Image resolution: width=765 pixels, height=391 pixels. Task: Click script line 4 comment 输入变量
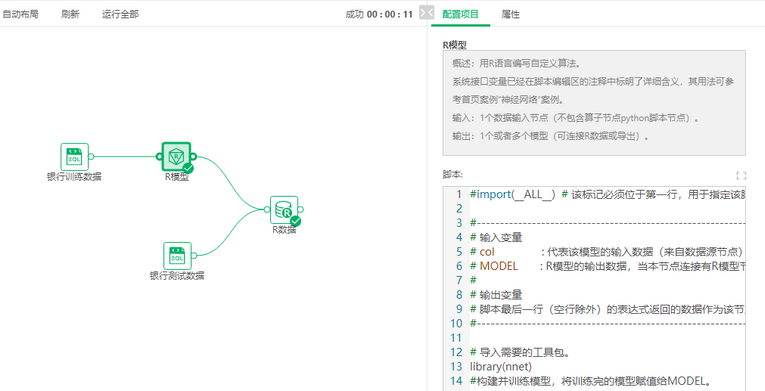point(496,238)
